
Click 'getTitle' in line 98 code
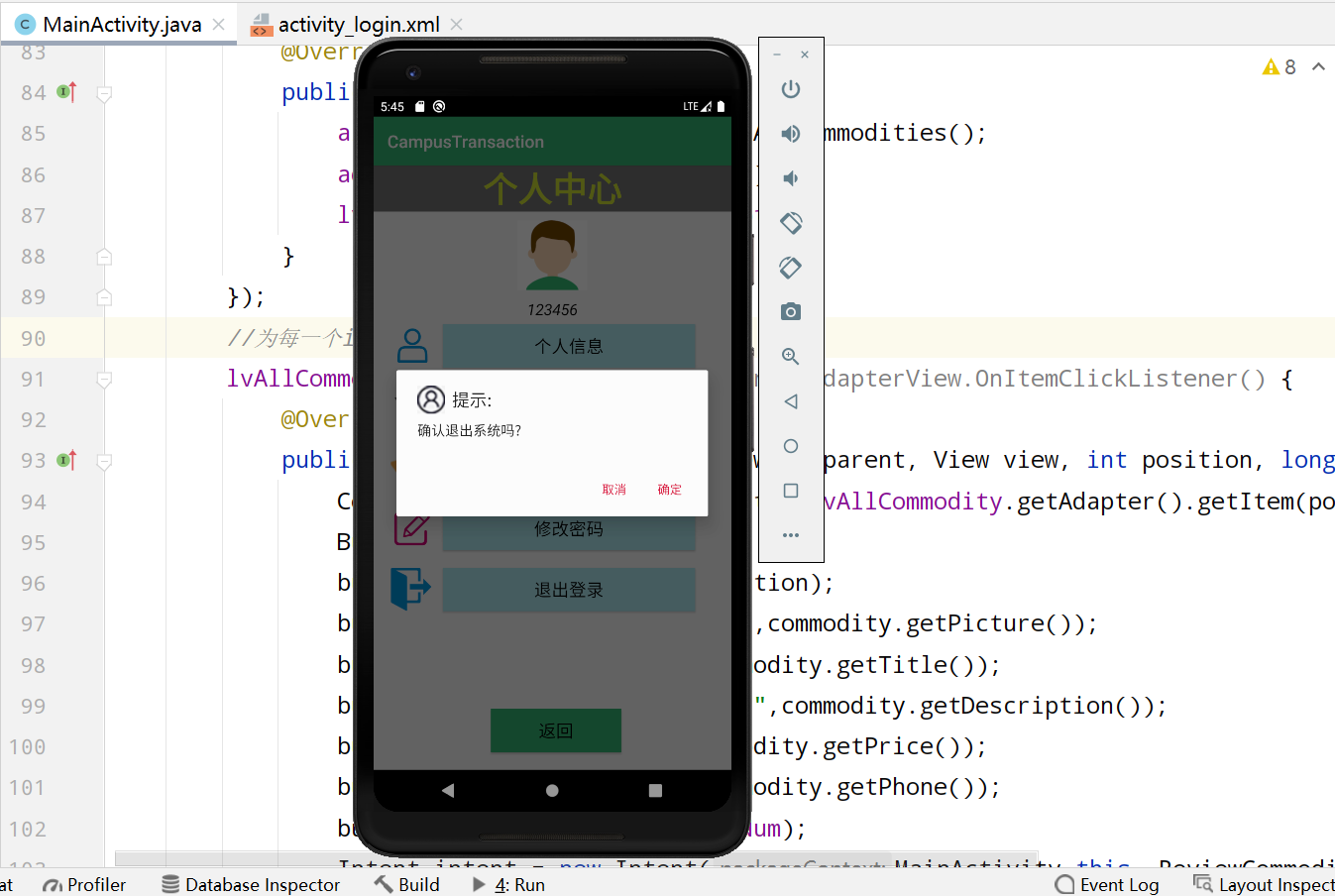coord(892,665)
